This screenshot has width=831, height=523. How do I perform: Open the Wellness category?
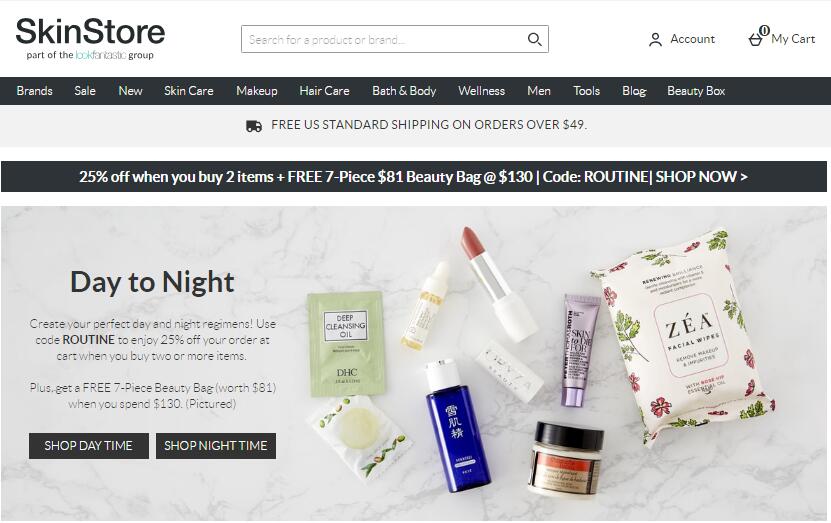(481, 91)
